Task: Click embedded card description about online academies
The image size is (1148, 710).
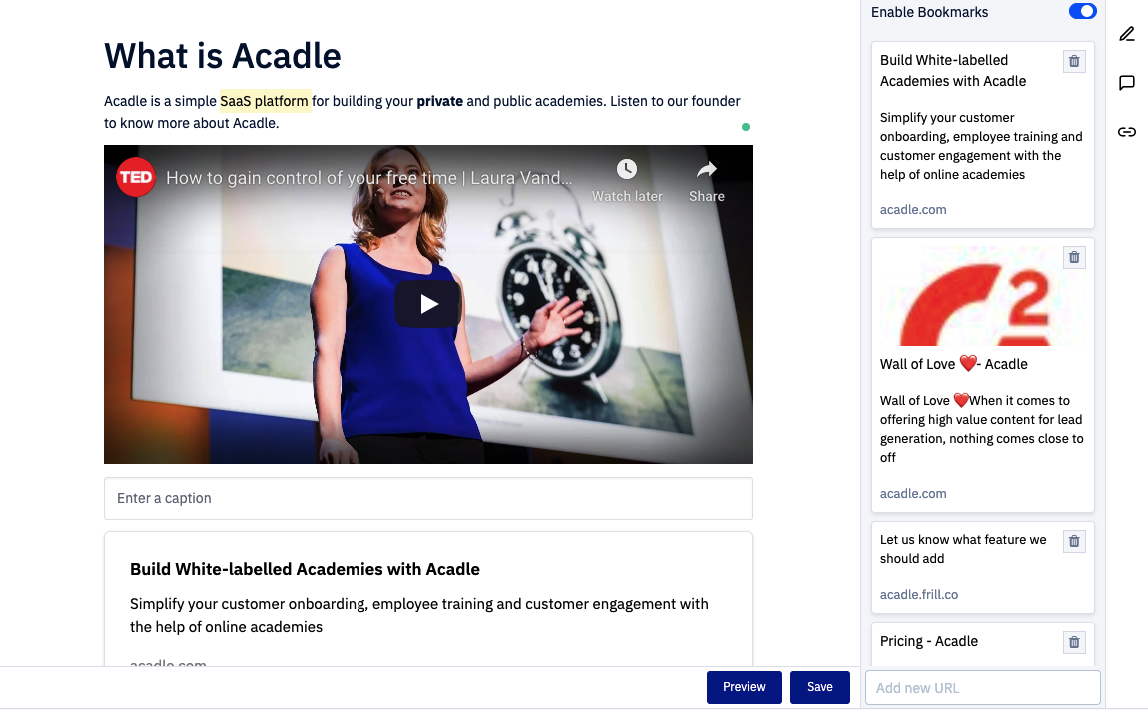Action: (x=419, y=616)
